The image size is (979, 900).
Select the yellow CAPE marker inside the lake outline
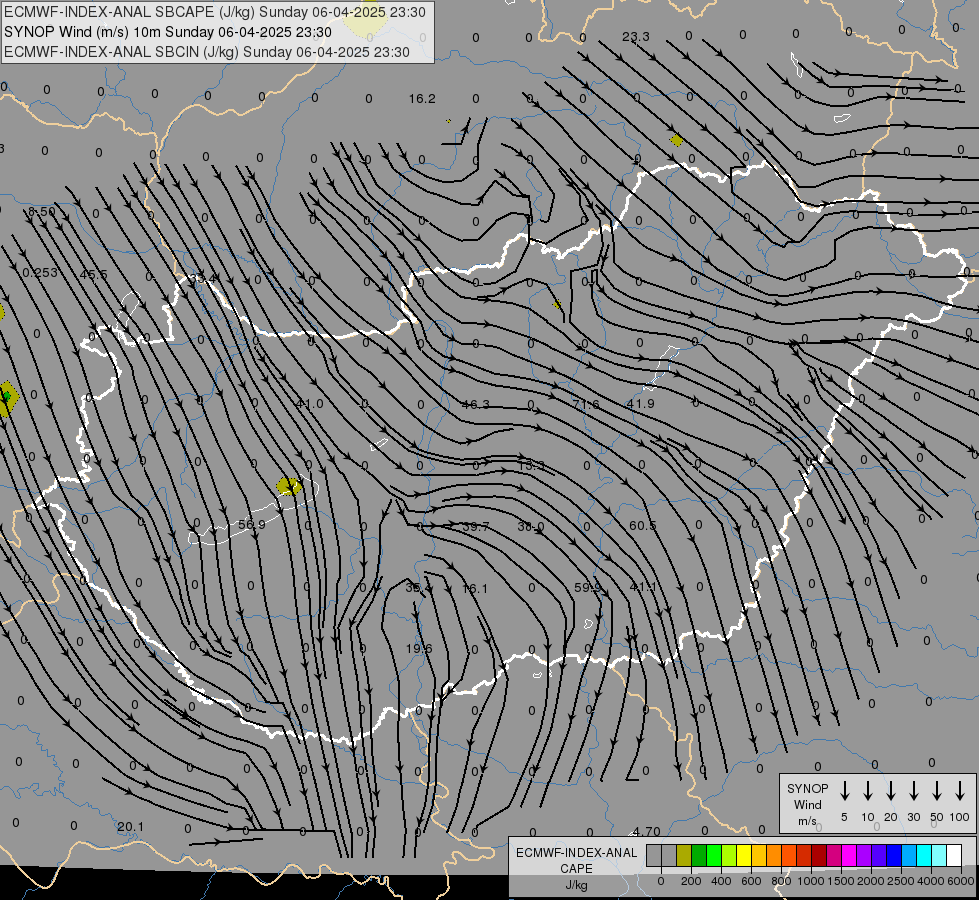289,486
